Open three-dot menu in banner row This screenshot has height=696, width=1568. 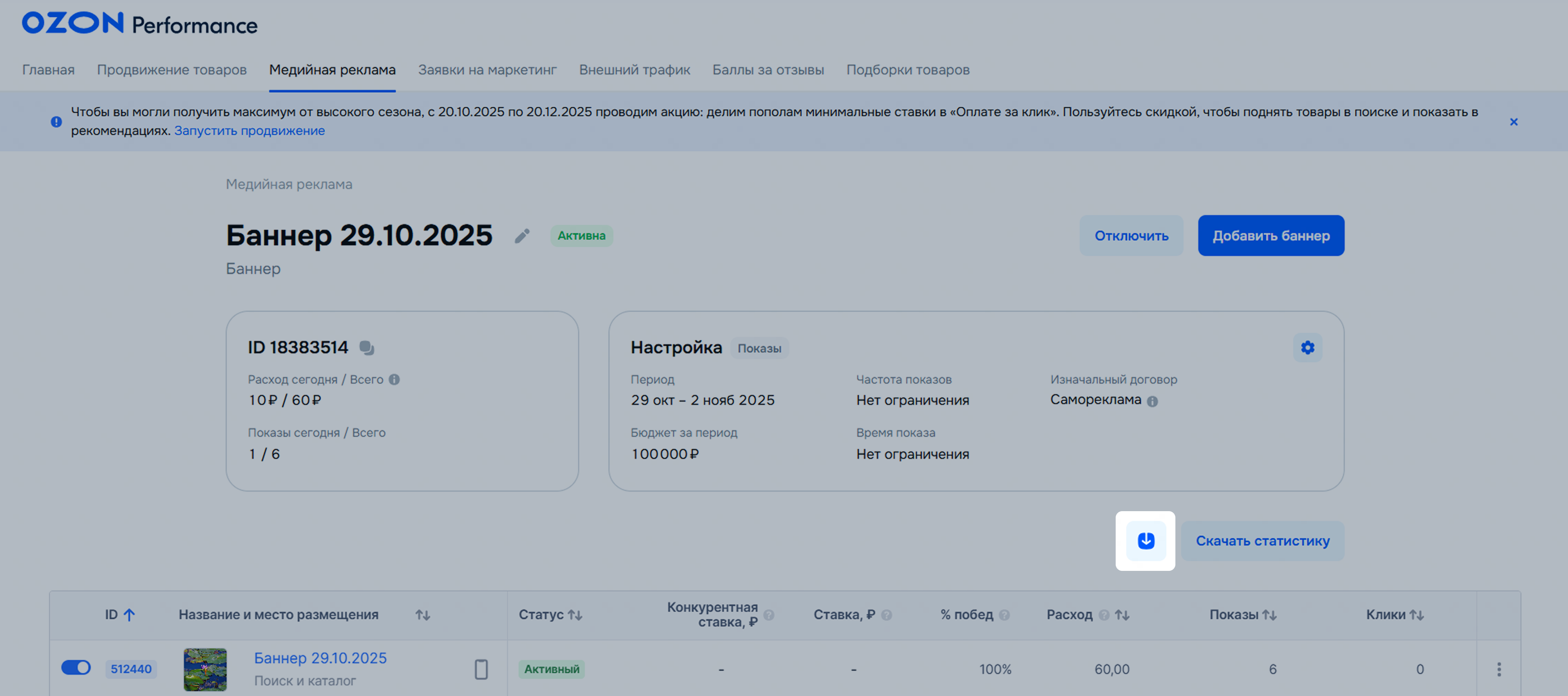click(x=1498, y=669)
